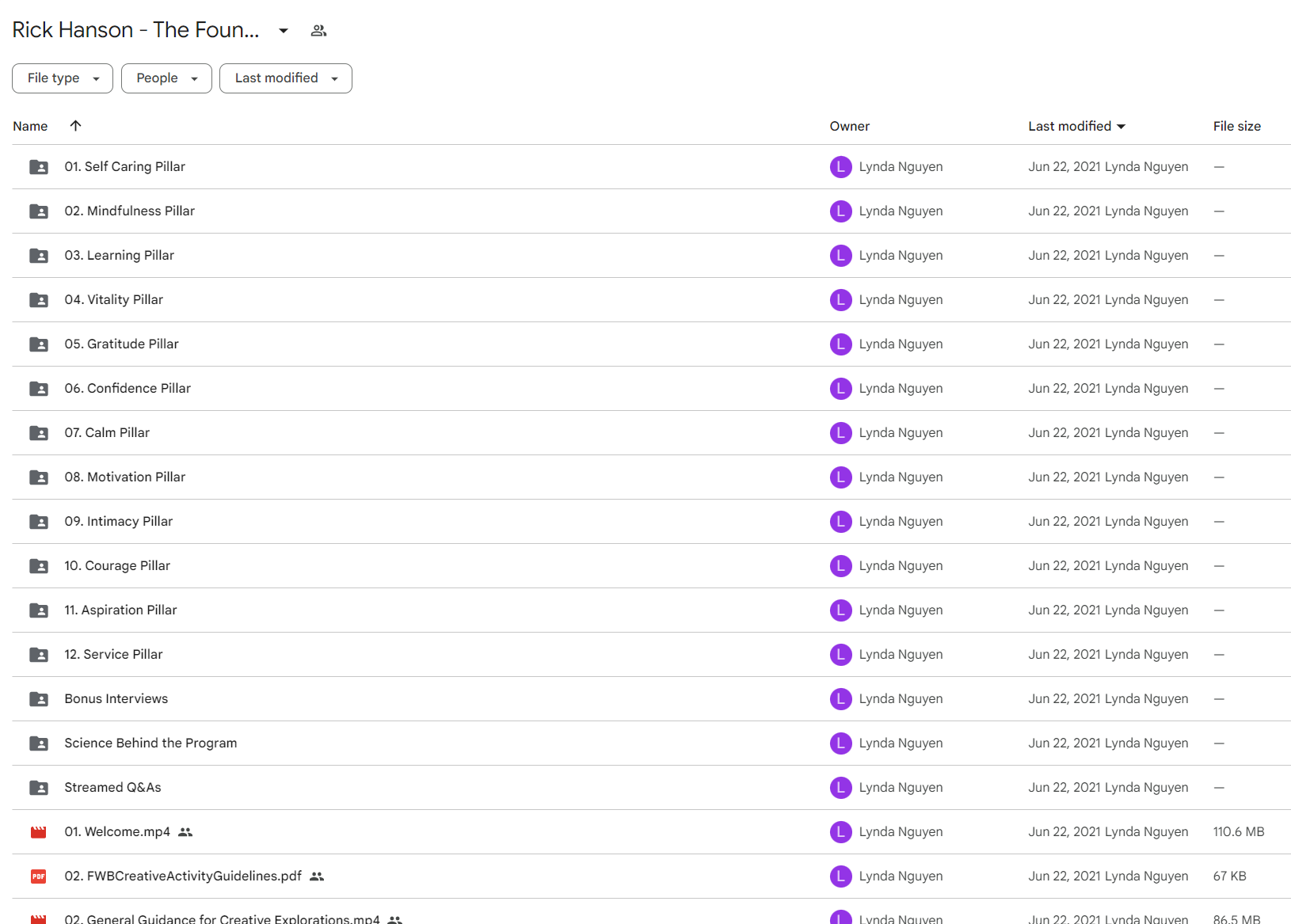Open the folder title dropdown arrow
Screen dimensions: 1291x924
(283, 31)
